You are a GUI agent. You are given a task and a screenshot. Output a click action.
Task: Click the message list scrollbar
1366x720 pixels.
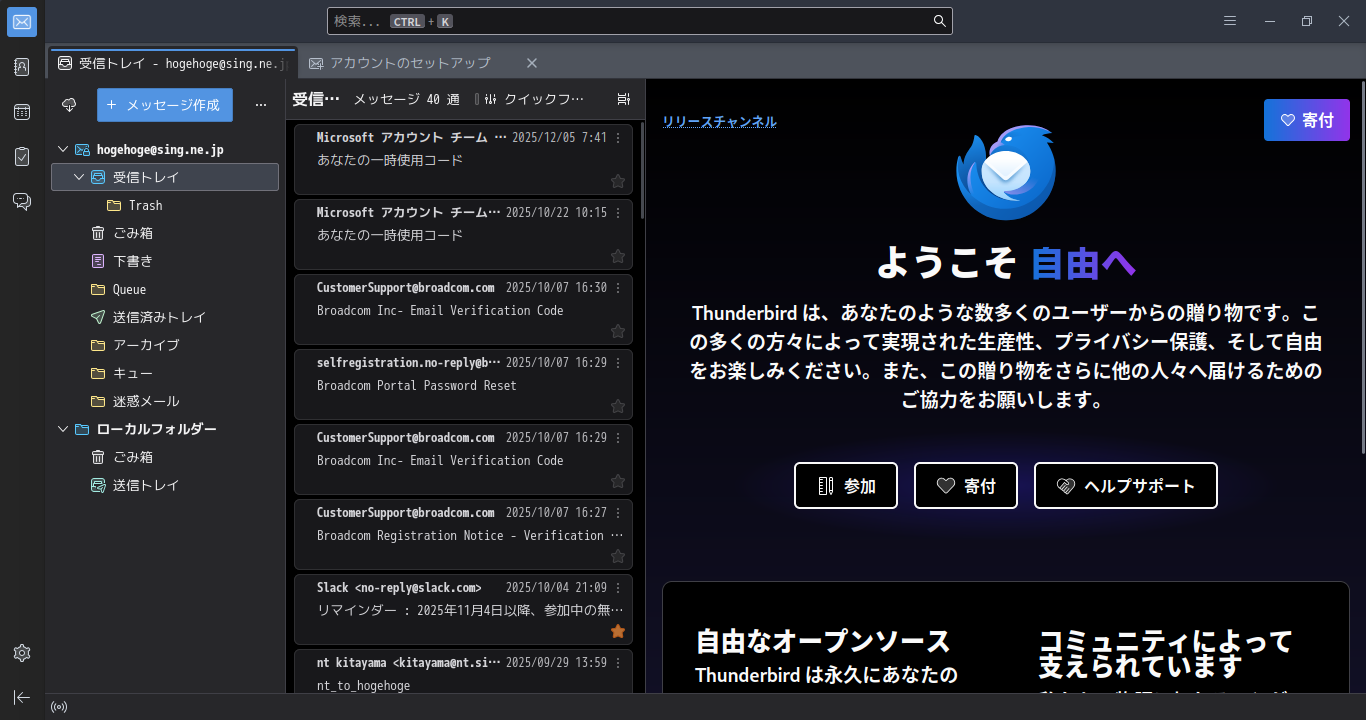click(642, 170)
